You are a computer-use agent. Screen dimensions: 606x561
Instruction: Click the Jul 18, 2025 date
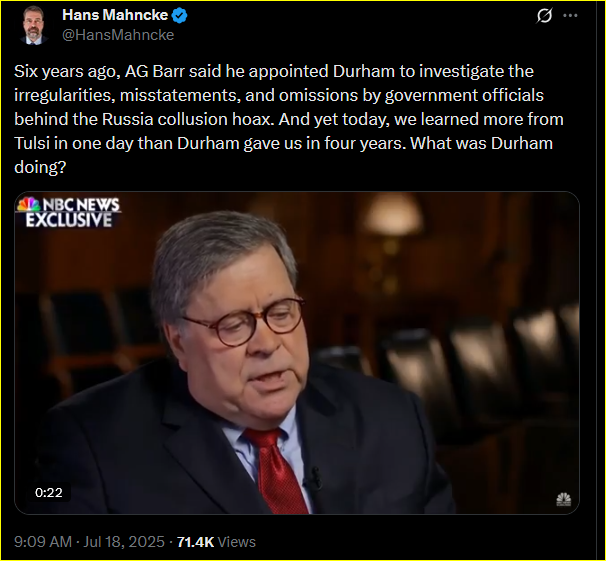pos(124,542)
